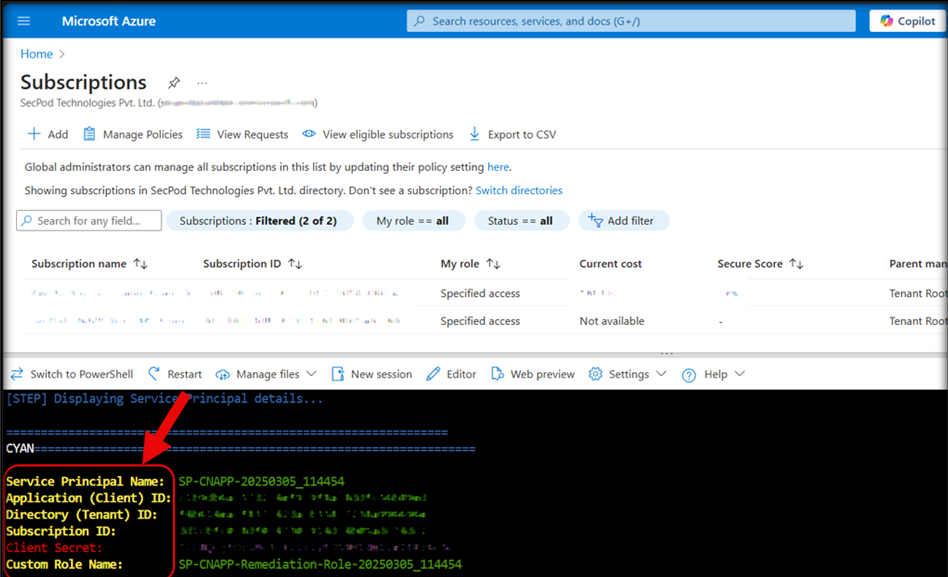Image resolution: width=948 pixels, height=577 pixels.
Task: Click the View Requests list icon
Action: click(203, 134)
